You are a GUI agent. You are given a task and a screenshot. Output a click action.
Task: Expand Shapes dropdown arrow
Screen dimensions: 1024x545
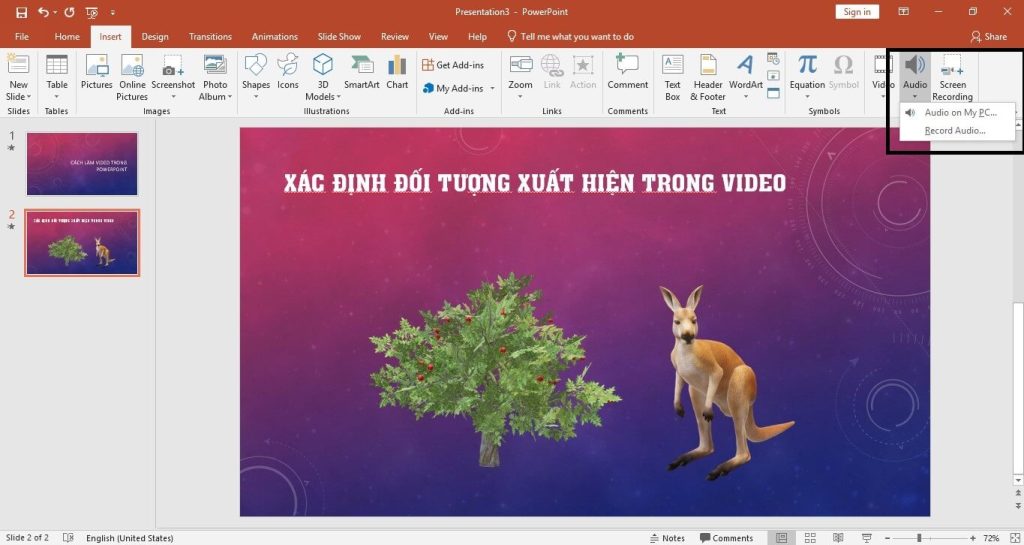click(x=255, y=97)
